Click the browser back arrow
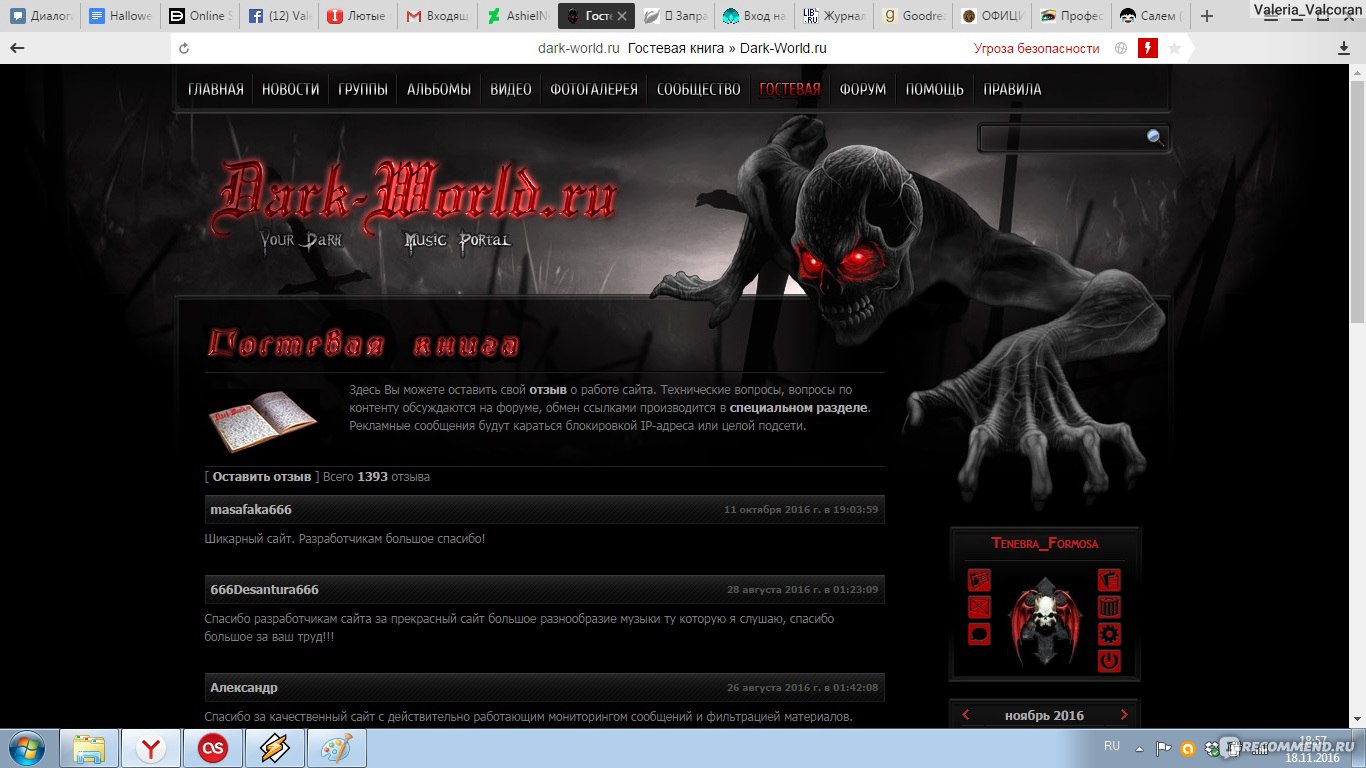The height and width of the screenshot is (768, 1366). (x=17, y=48)
